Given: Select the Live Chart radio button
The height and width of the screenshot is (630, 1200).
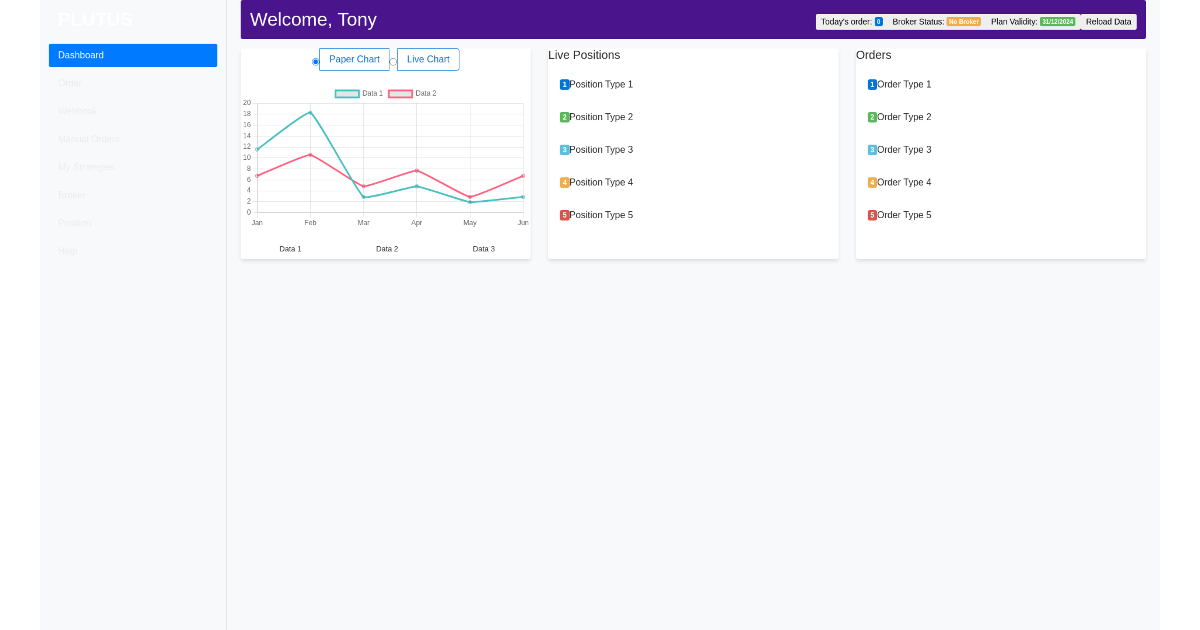Looking at the screenshot, I should (392, 61).
